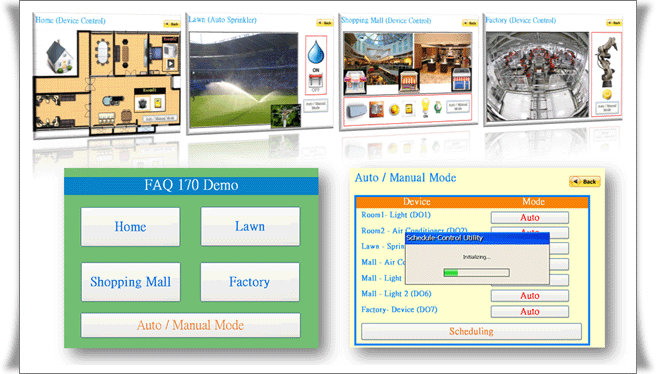Image resolution: width=656 pixels, height=374 pixels.
Task: Toggle Mall Light 2 (DO6) Auto mode
Action: [x=529, y=296]
